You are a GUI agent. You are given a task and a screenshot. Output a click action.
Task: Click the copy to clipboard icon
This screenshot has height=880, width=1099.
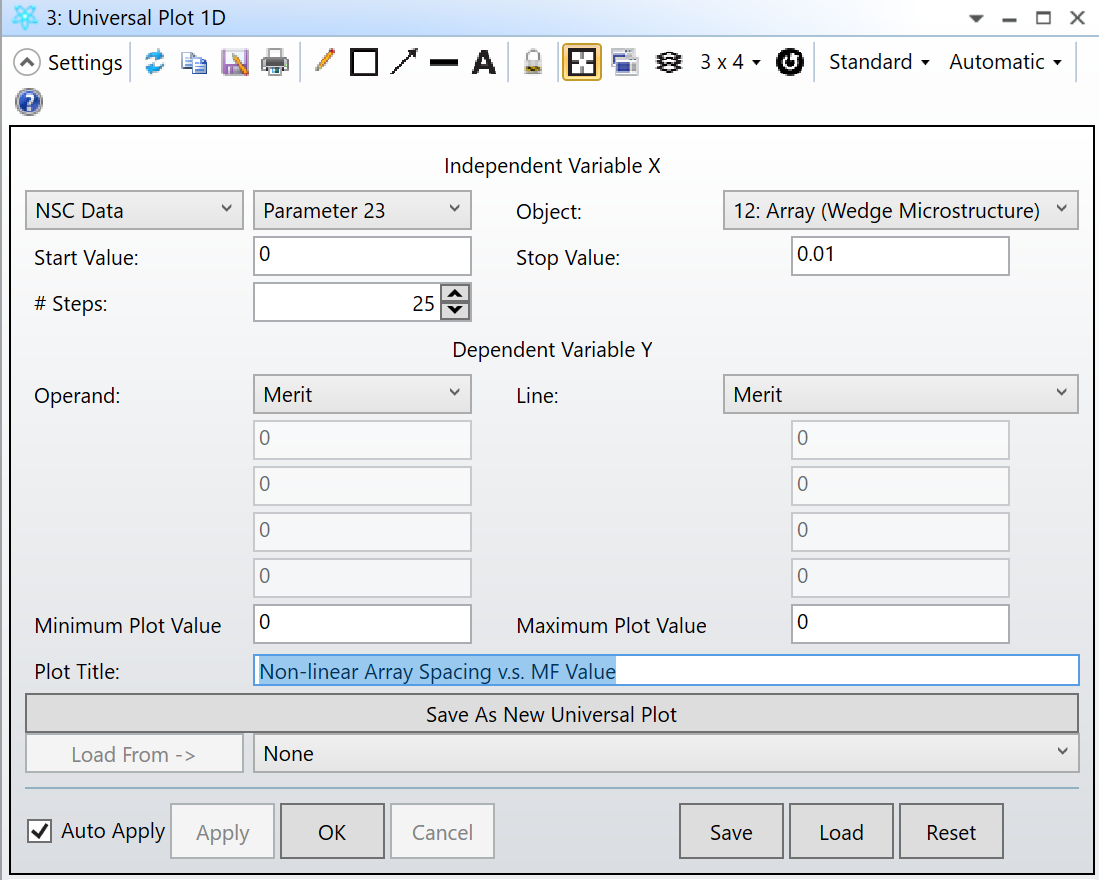[193, 62]
